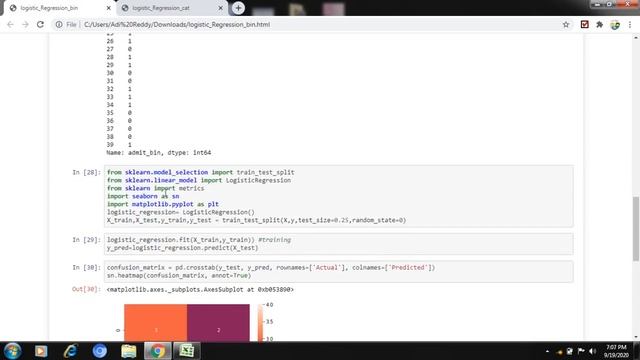Screen dimensions: 640x360
Task: Click the logistic_regression.fit code line
Action: tap(199, 240)
